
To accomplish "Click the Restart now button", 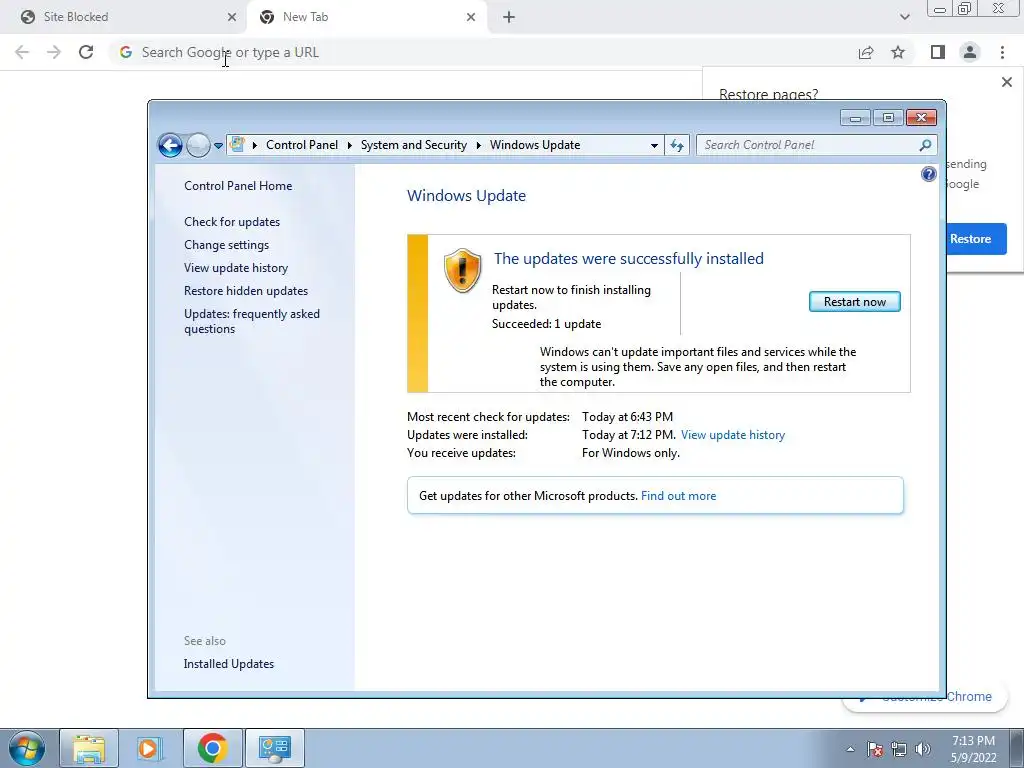I will click(x=854, y=302).
